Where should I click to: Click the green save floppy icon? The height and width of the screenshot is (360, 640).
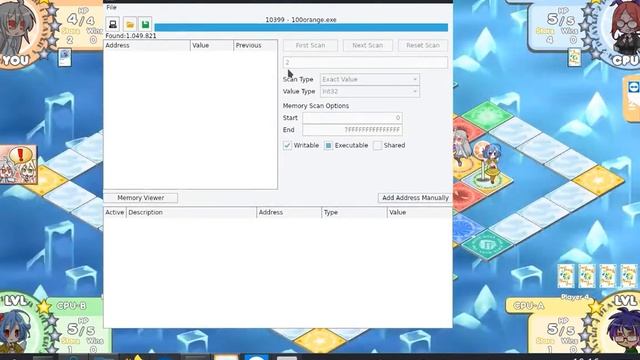click(x=145, y=24)
